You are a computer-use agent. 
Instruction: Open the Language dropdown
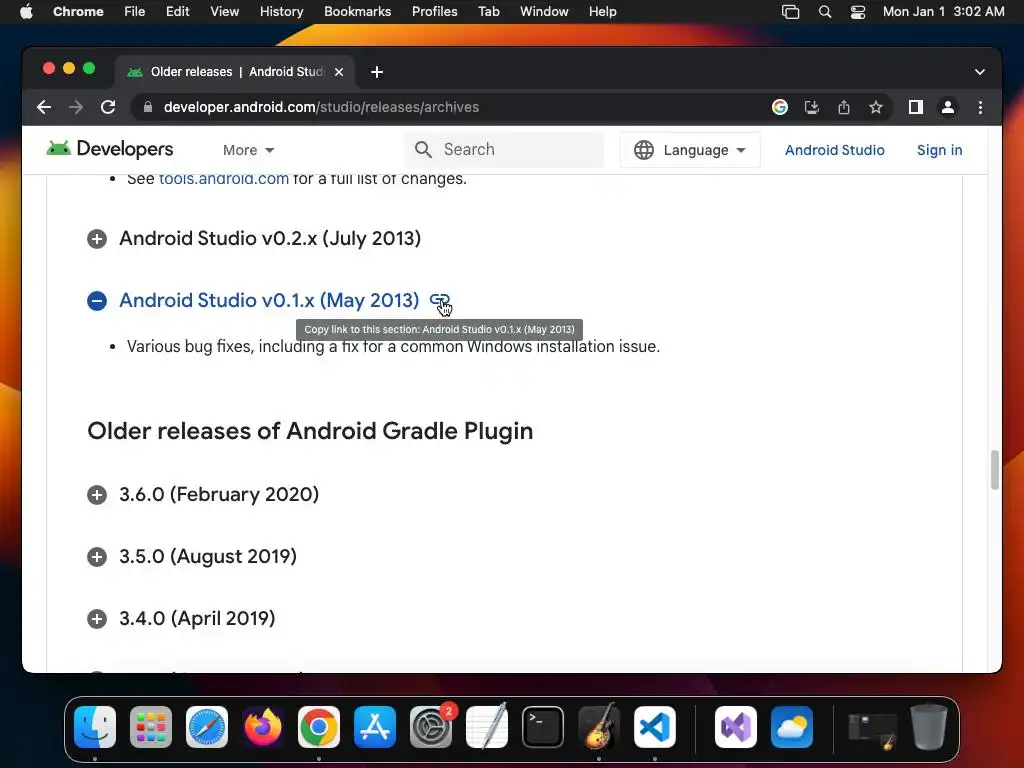point(690,150)
